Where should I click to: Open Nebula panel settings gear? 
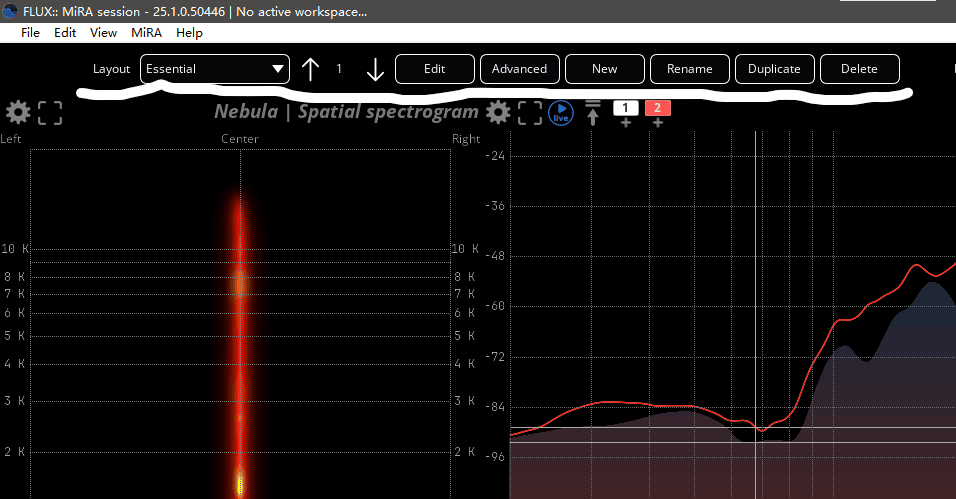[18, 112]
